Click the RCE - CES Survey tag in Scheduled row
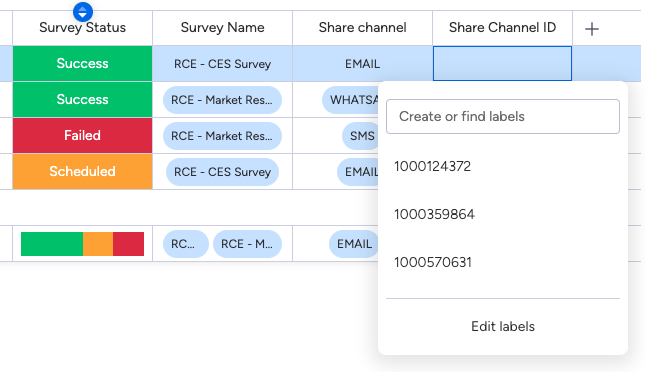The image size is (646, 372). coord(222,172)
